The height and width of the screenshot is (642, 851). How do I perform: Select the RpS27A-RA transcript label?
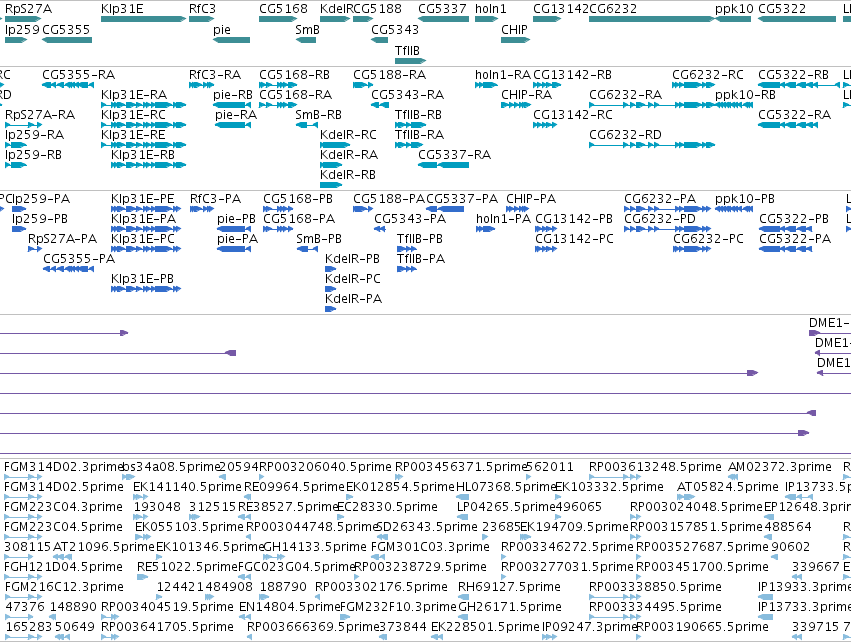click(40, 115)
